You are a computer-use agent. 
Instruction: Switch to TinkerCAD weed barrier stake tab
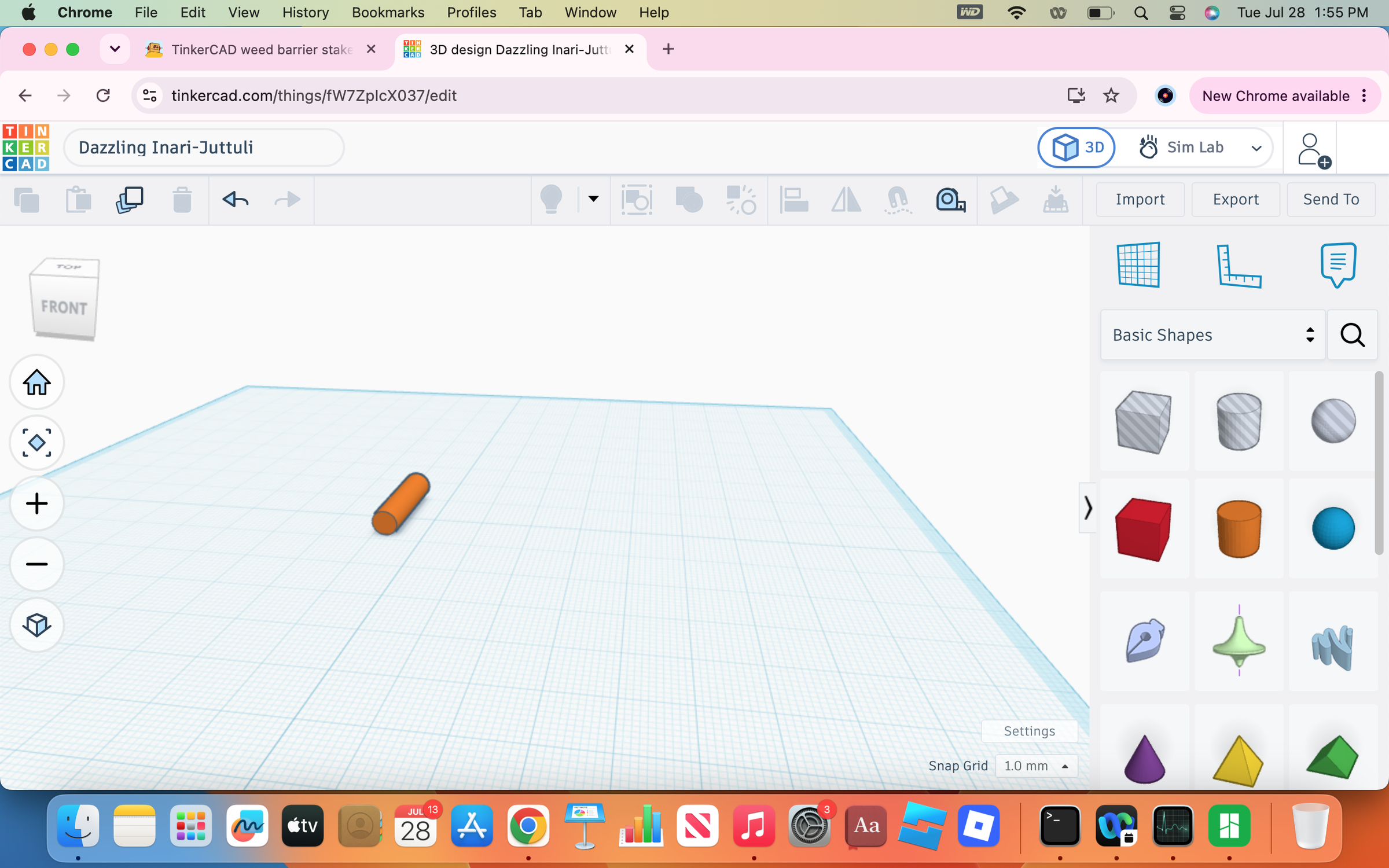(x=262, y=50)
